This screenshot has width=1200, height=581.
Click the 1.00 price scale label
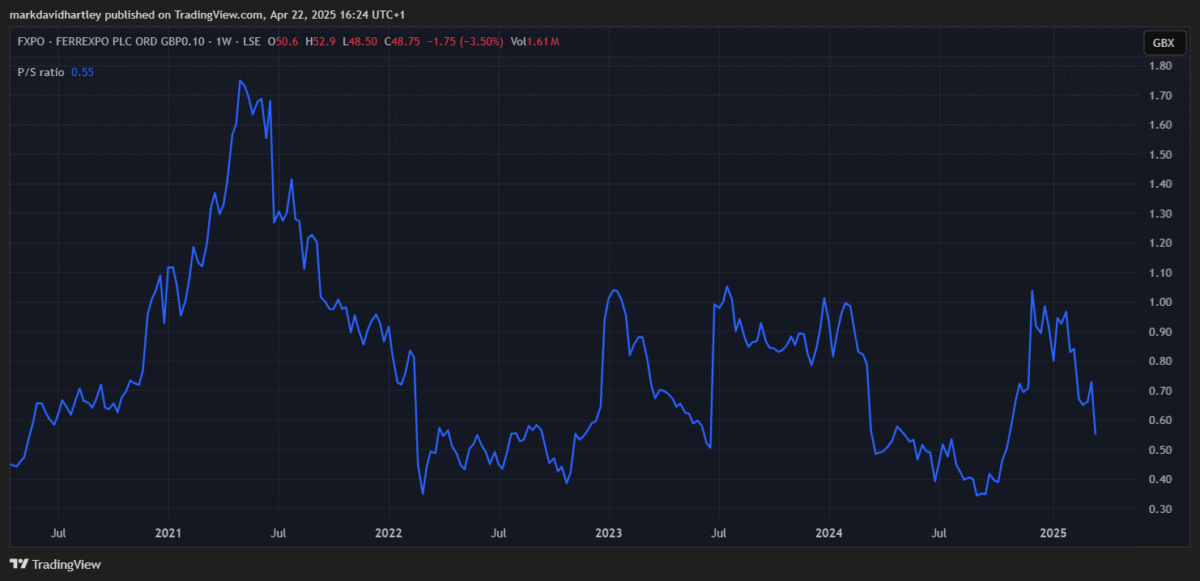tap(1160, 302)
